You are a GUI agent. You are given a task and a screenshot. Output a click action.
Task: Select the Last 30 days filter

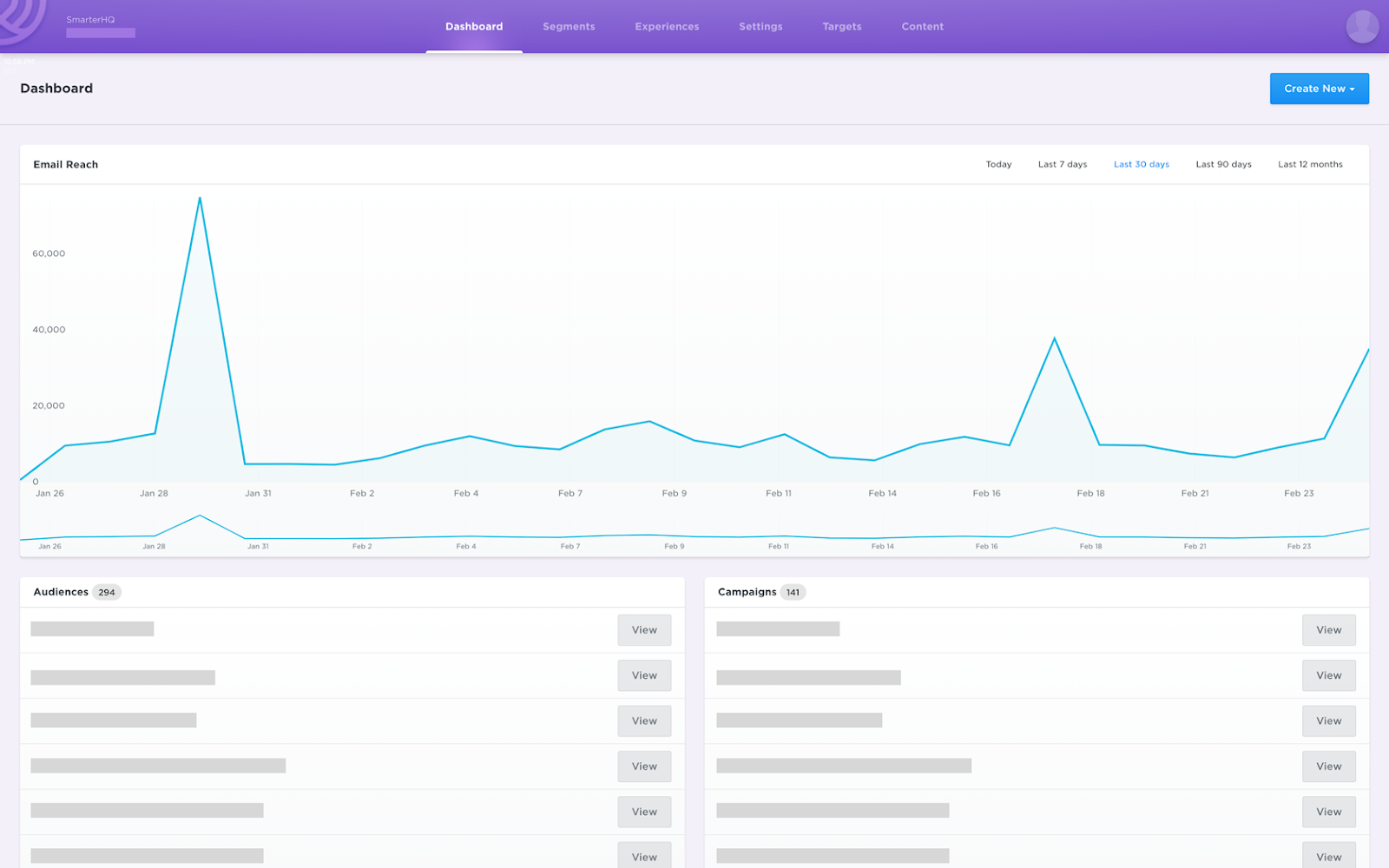[x=1142, y=164]
